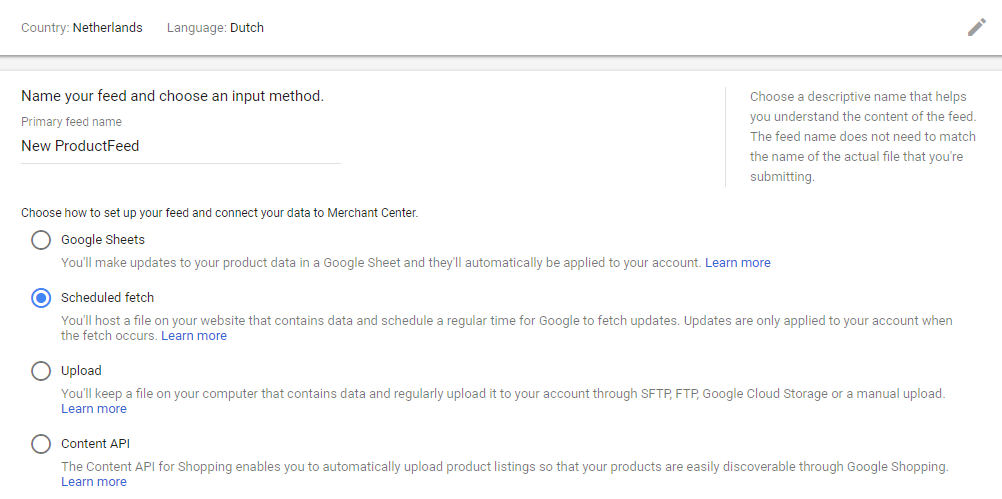
Task: Open Learn more link for Google Sheets
Action: pyautogui.click(x=737, y=263)
